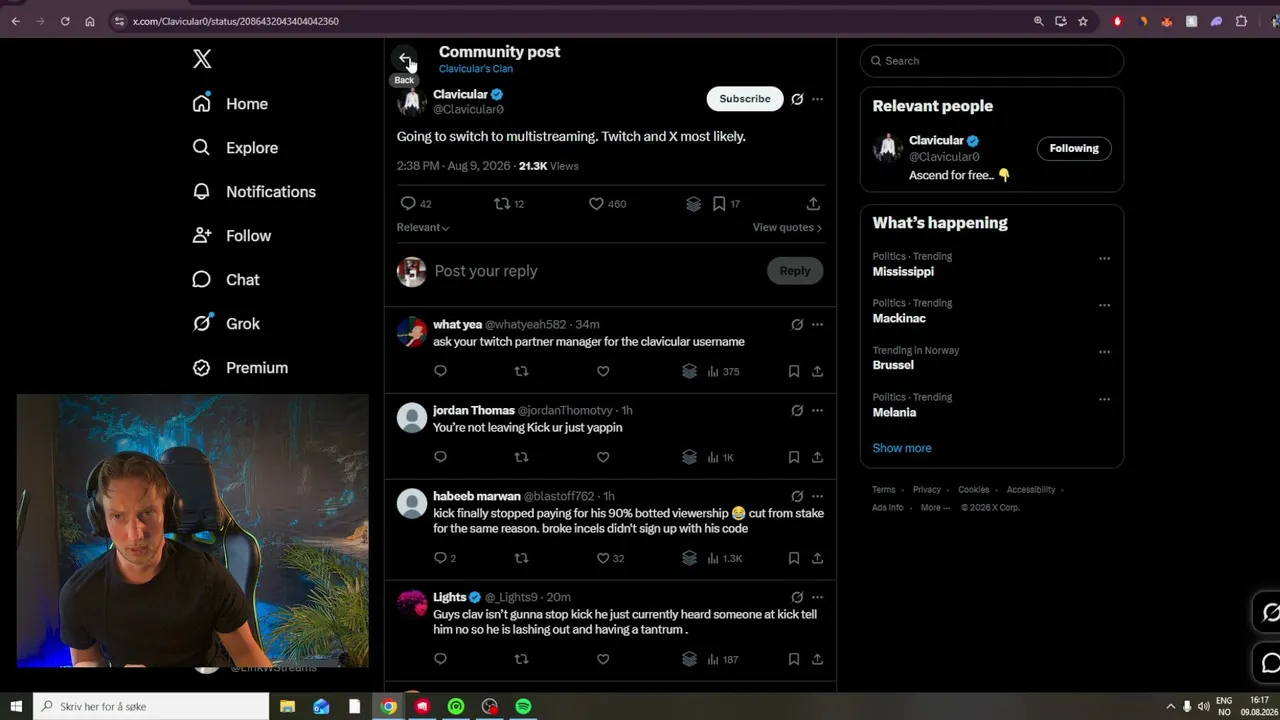Click the browser address bar URL
This screenshot has height=720, width=1280.
[x=236, y=21]
